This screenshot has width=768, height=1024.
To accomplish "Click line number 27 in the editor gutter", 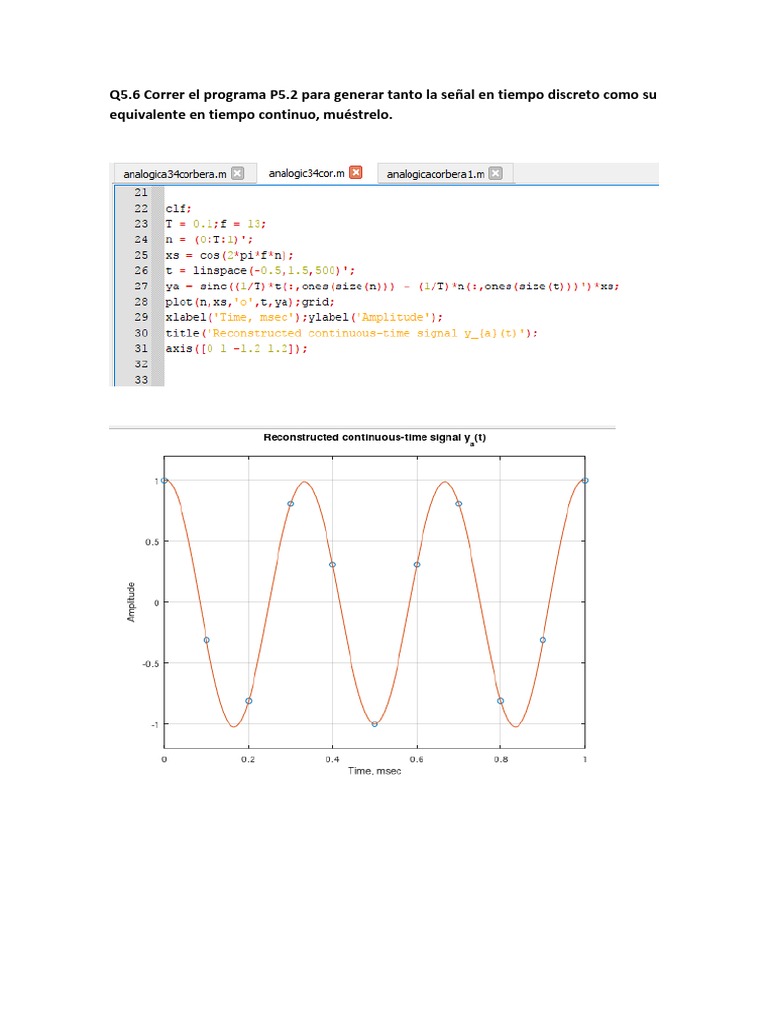I will [x=140, y=286].
